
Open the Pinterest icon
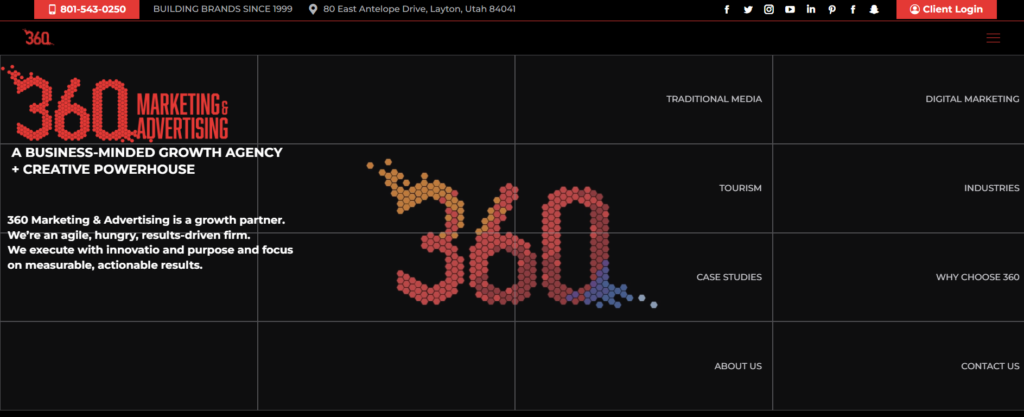tap(831, 9)
